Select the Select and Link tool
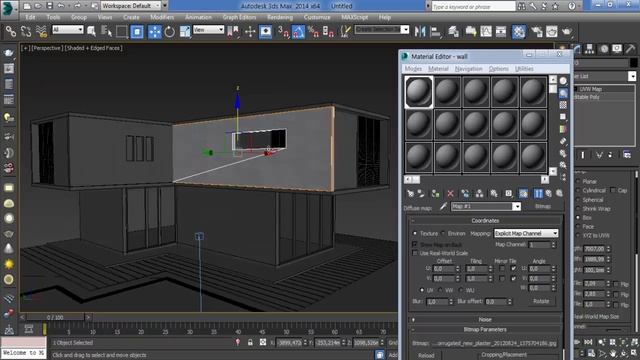Viewport: 640px width, 360px height. 11,31
